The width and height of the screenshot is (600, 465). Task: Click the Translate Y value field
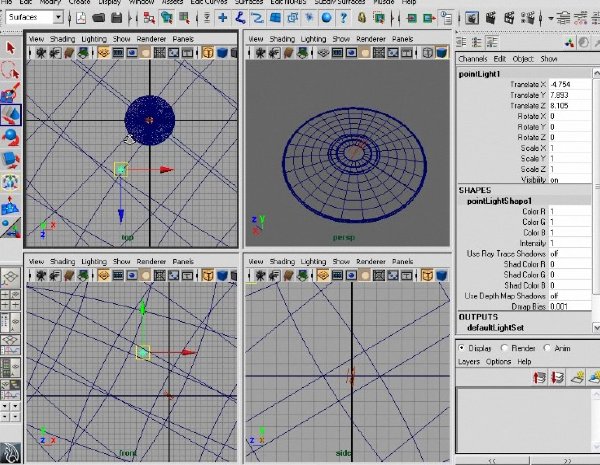[x=570, y=95]
